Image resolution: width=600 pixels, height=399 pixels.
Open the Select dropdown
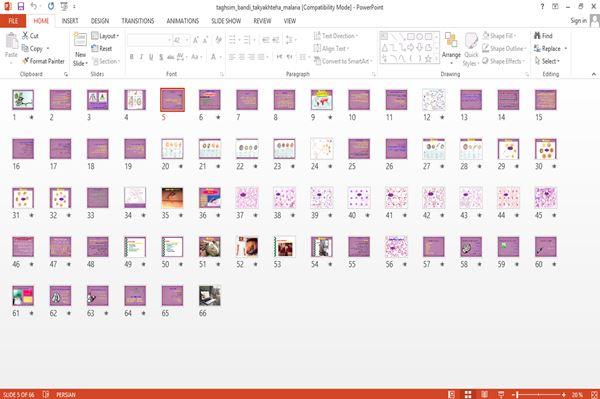click(x=547, y=61)
